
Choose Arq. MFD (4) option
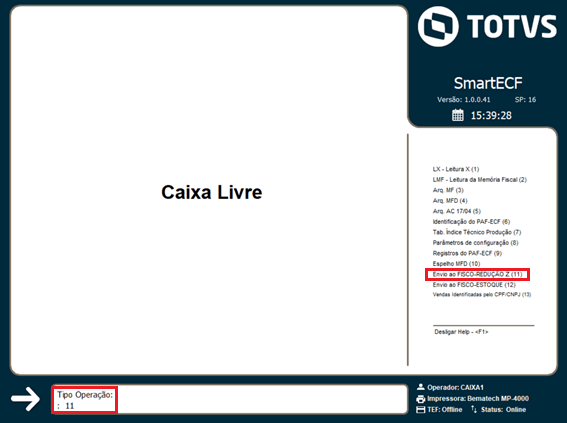pyautogui.click(x=450, y=201)
